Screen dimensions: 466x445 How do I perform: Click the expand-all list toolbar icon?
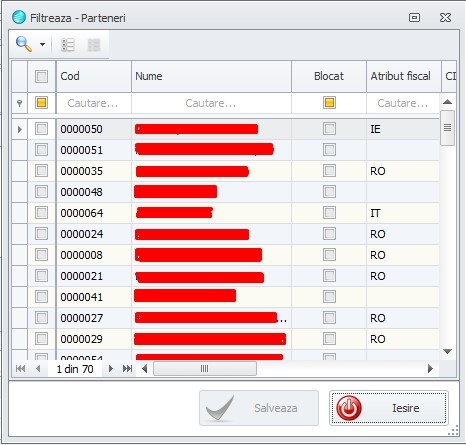click(68, 45)
